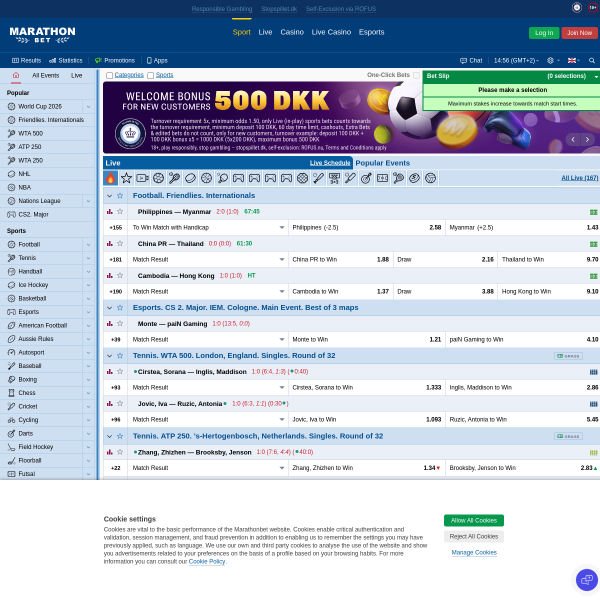Go to Casino in main navigation
Image resolution: width=600 pixels, height=600 pixels.
point(292,32)
